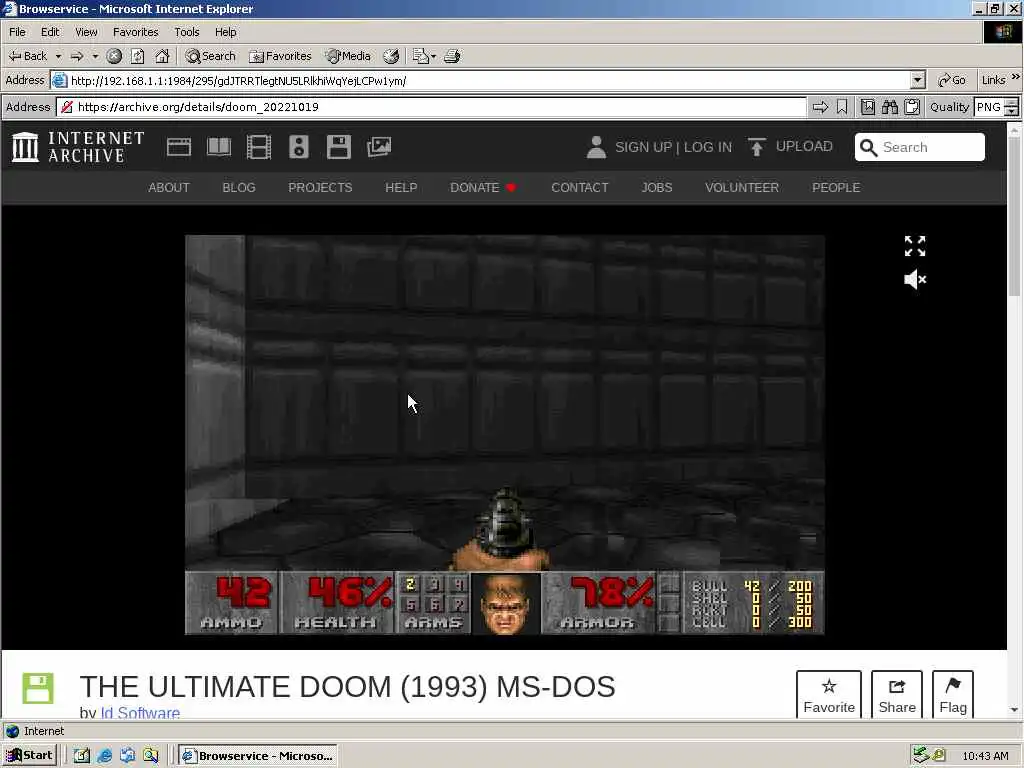1024x768 pixels.
Task: Click the Internet Archive logo
Action: tap(78, 147)
